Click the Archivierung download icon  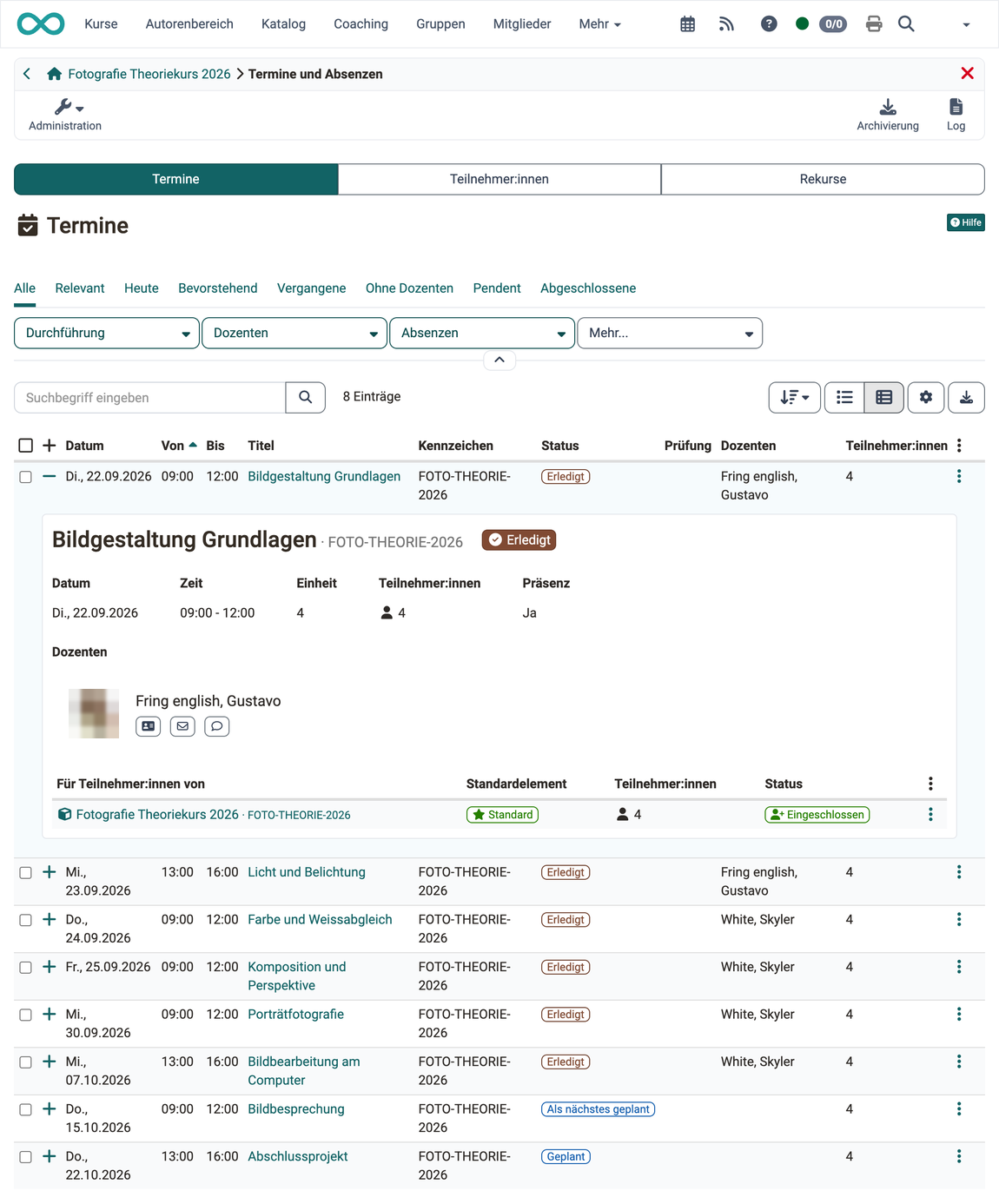[888, 107]
